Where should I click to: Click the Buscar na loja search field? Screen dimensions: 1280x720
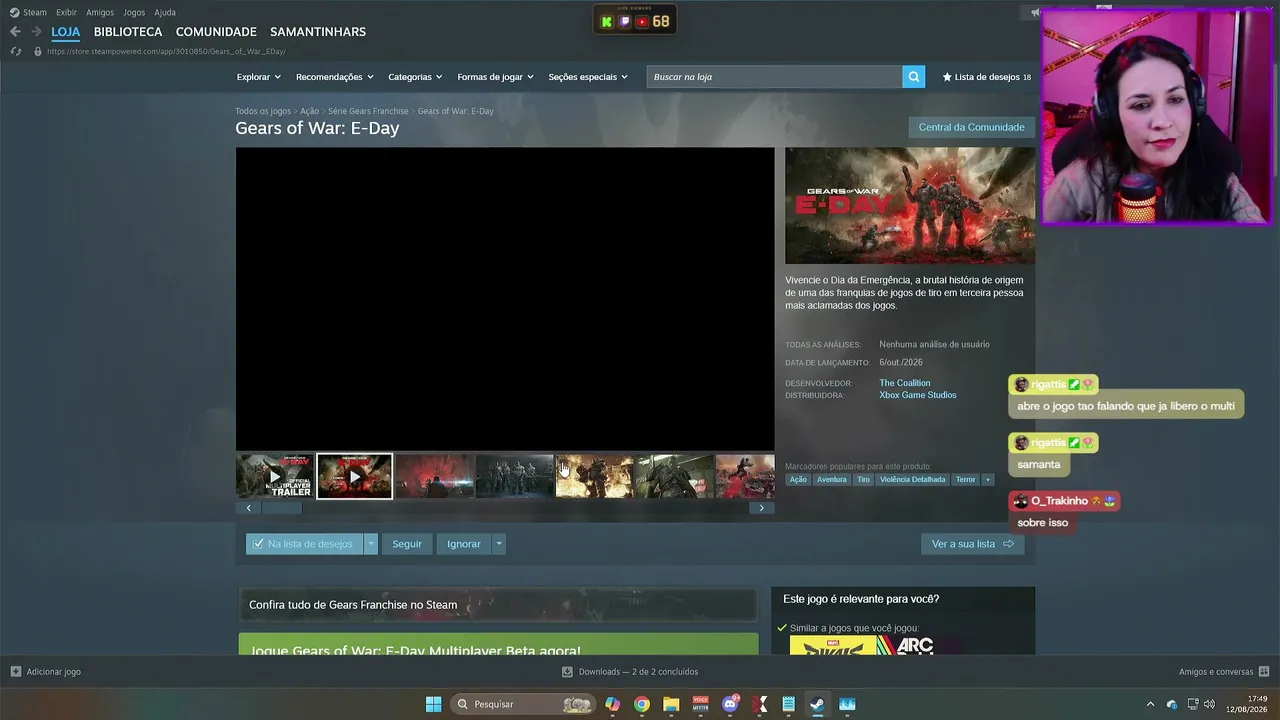pos(774,77)
